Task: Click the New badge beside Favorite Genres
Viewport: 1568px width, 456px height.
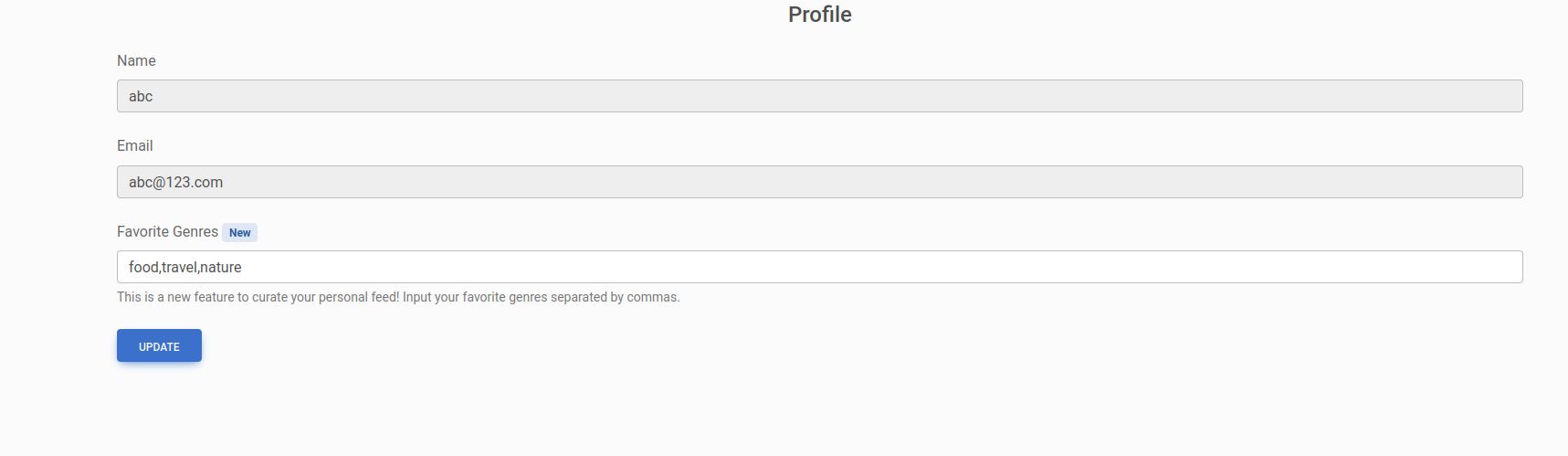Action: 239,233
